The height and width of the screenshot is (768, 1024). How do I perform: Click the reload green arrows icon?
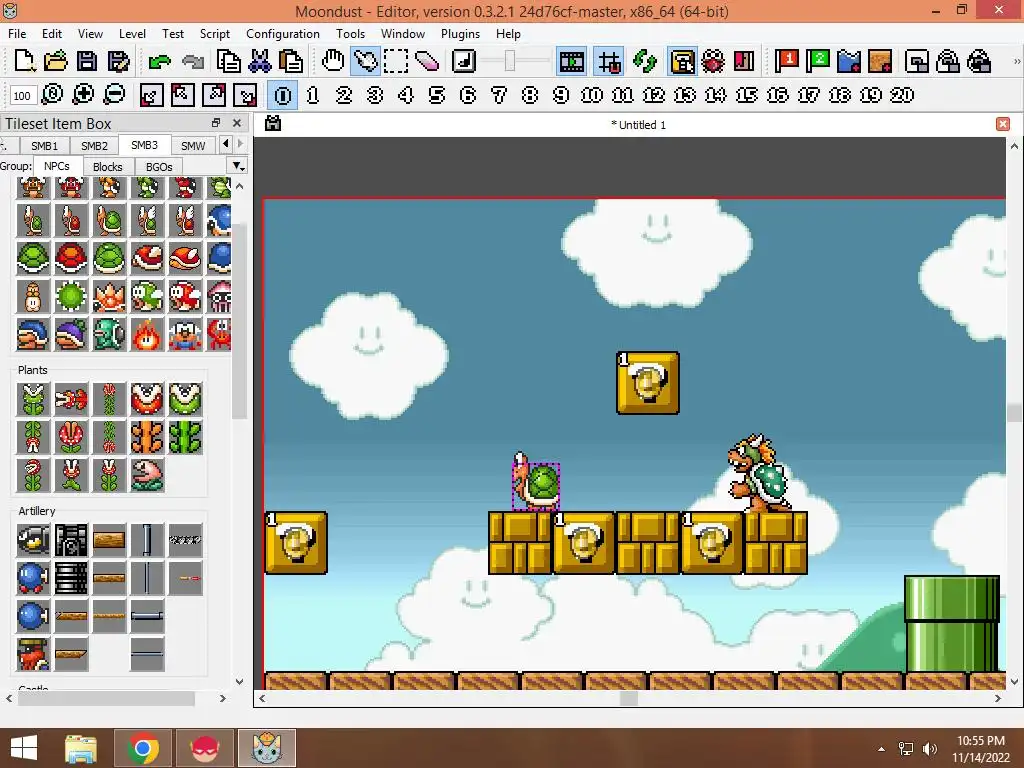pyautogui.click(x=645, y=61)
